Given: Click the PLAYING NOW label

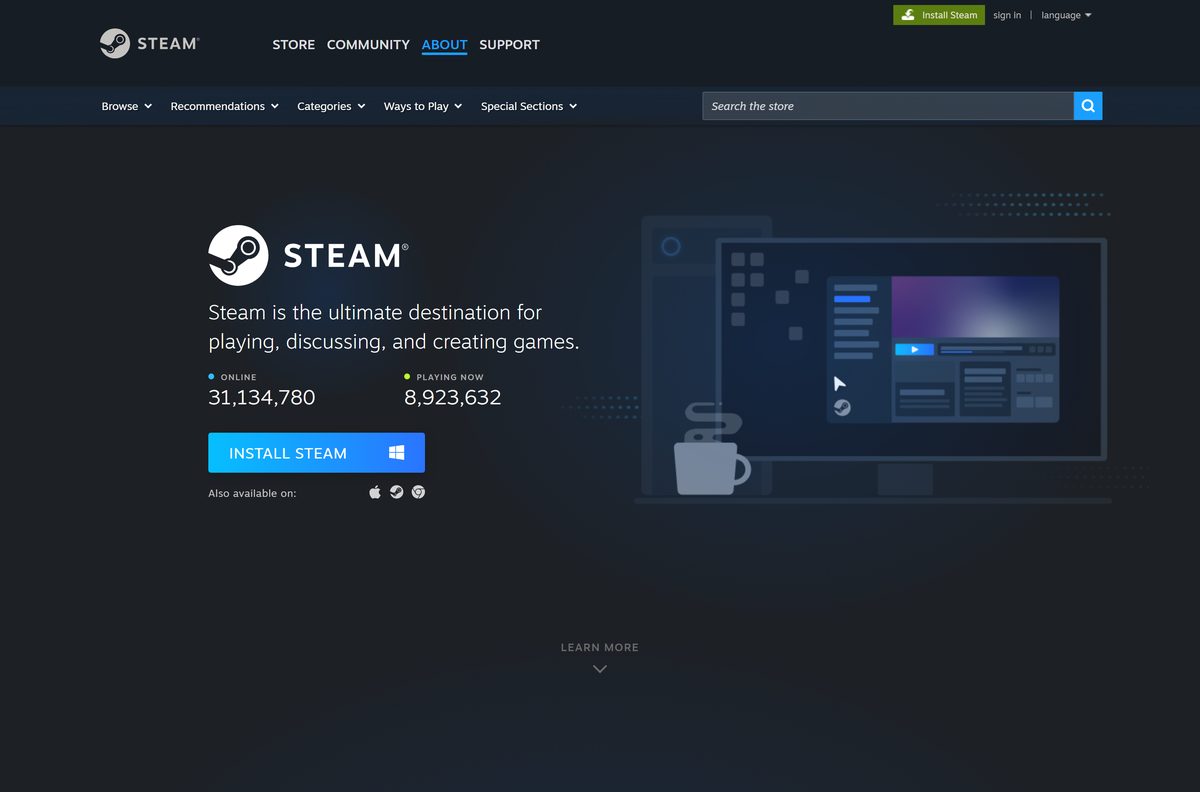Looking at the screenshot, I should pos(450,377).
